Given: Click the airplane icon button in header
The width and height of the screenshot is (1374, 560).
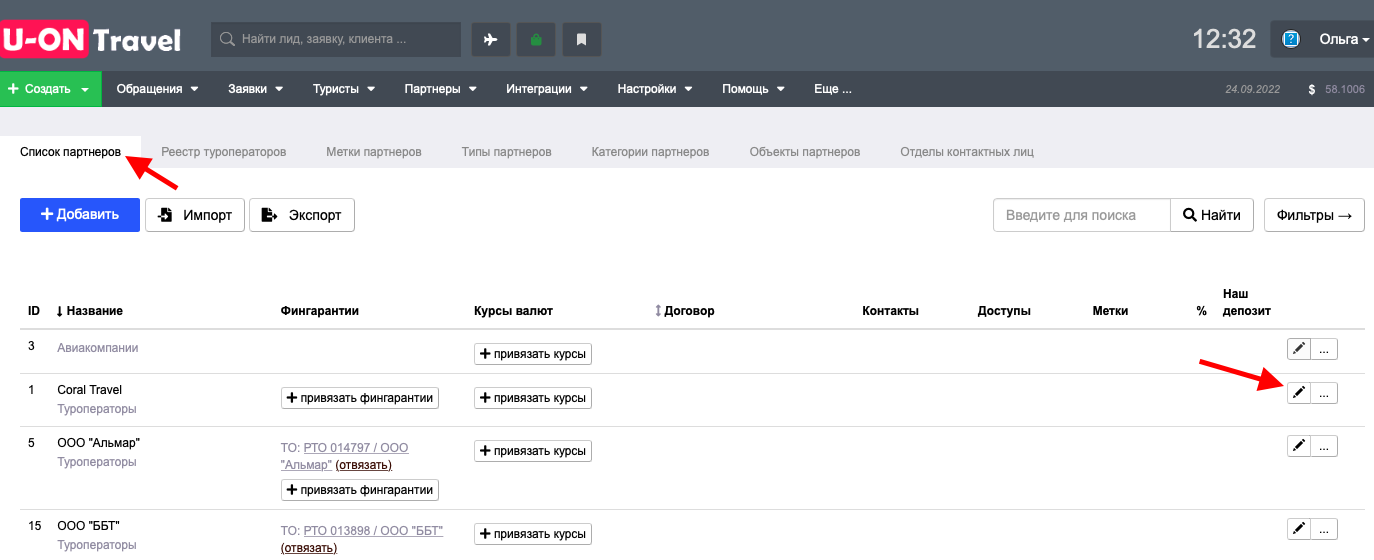Looking at the screenshot, I should coord(490,40).
